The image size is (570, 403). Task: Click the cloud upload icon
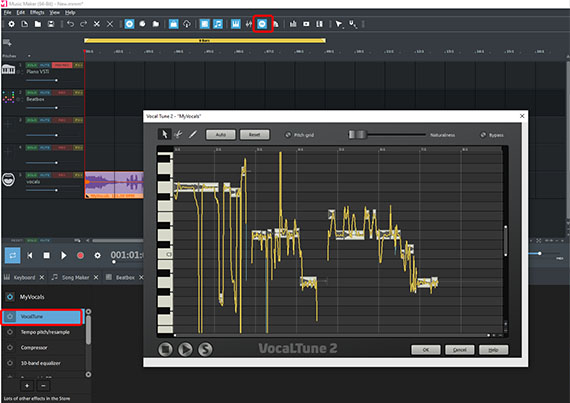(x=187, y=24)
